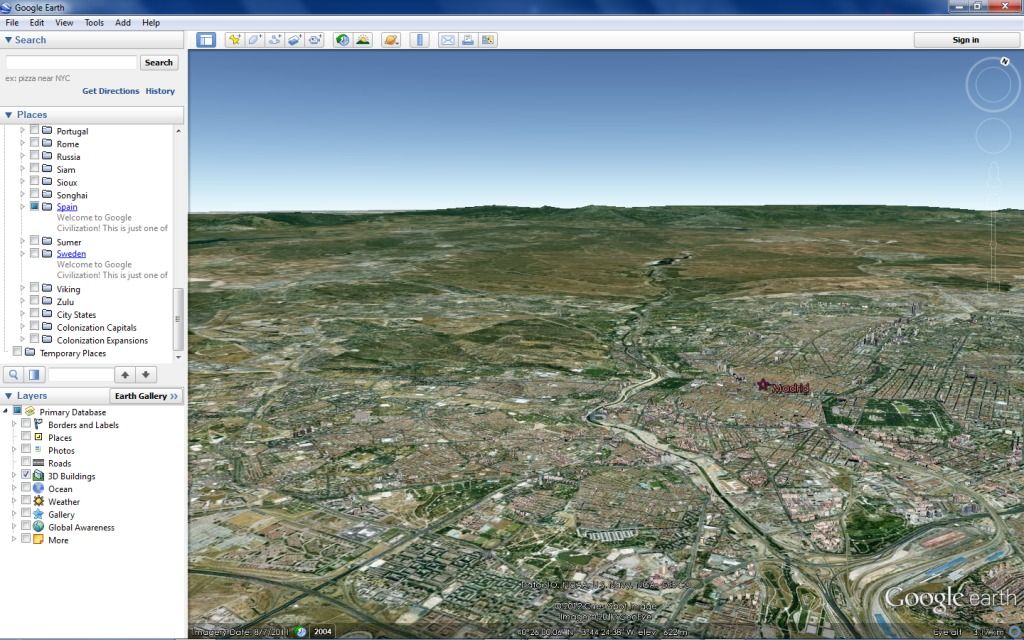Click the Search button
1024x640 pixels.
pyautogui.click(x=159, y=63)
